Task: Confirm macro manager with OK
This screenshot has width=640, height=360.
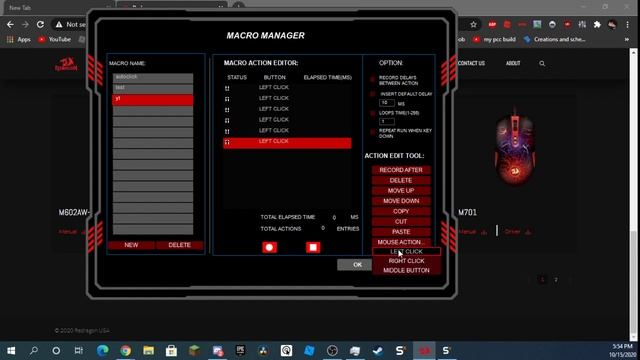Action: pos(355,264)
